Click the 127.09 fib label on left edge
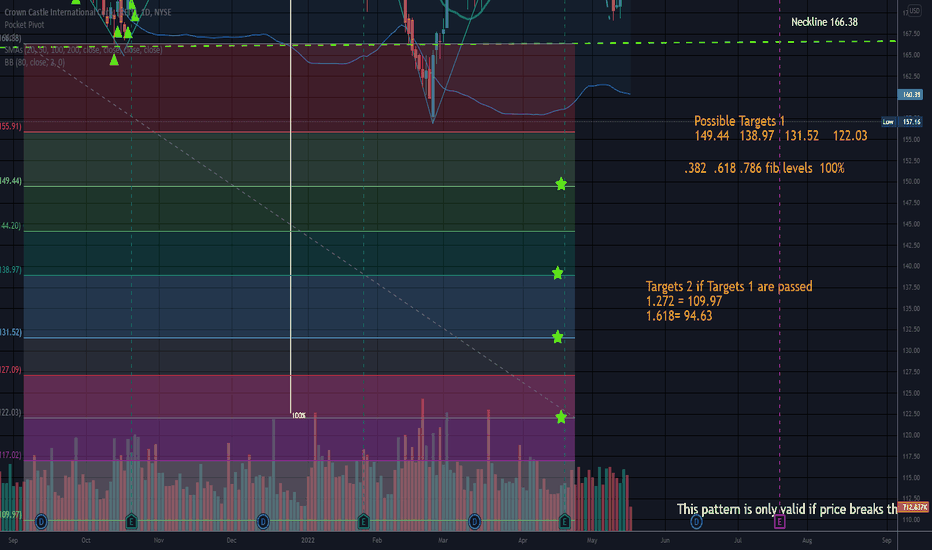Viewport: 932px width, 550px height. (11, 370)
